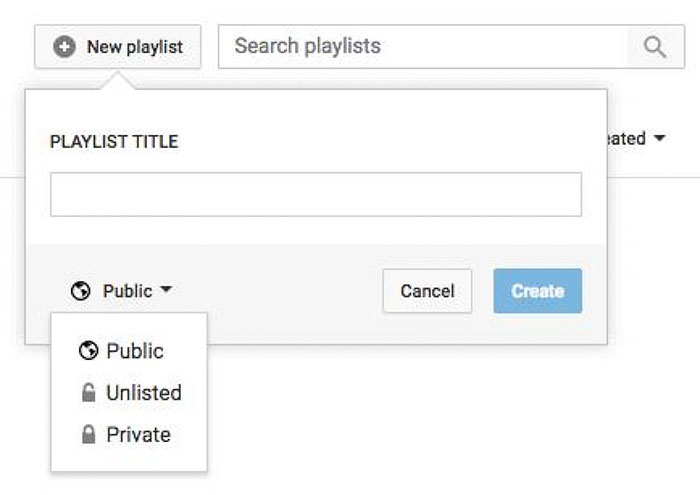Click the PLAYLIST TITLE label
Screen dimensions: 700x495
(114, 142)
